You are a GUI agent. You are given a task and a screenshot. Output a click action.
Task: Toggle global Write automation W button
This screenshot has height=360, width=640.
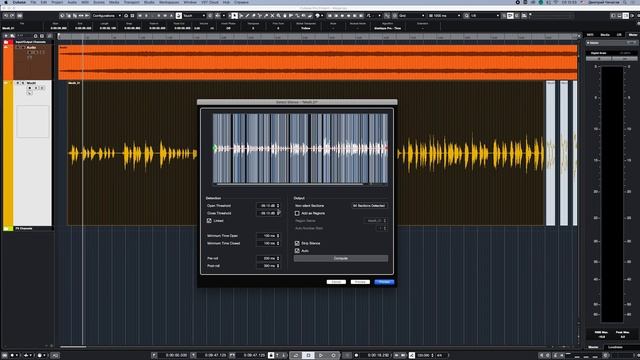tap(165, 16)
